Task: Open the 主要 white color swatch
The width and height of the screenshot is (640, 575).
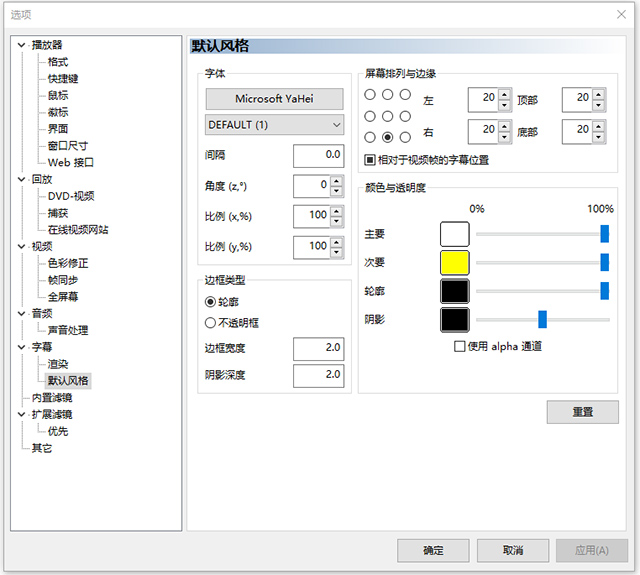Action: coord(455,234)
